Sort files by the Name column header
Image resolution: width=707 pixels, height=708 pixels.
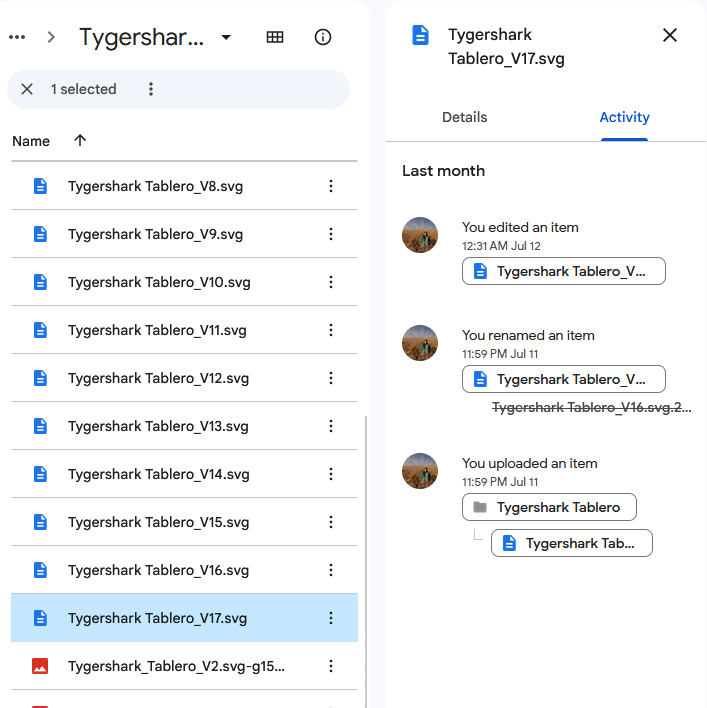[31, 141]
